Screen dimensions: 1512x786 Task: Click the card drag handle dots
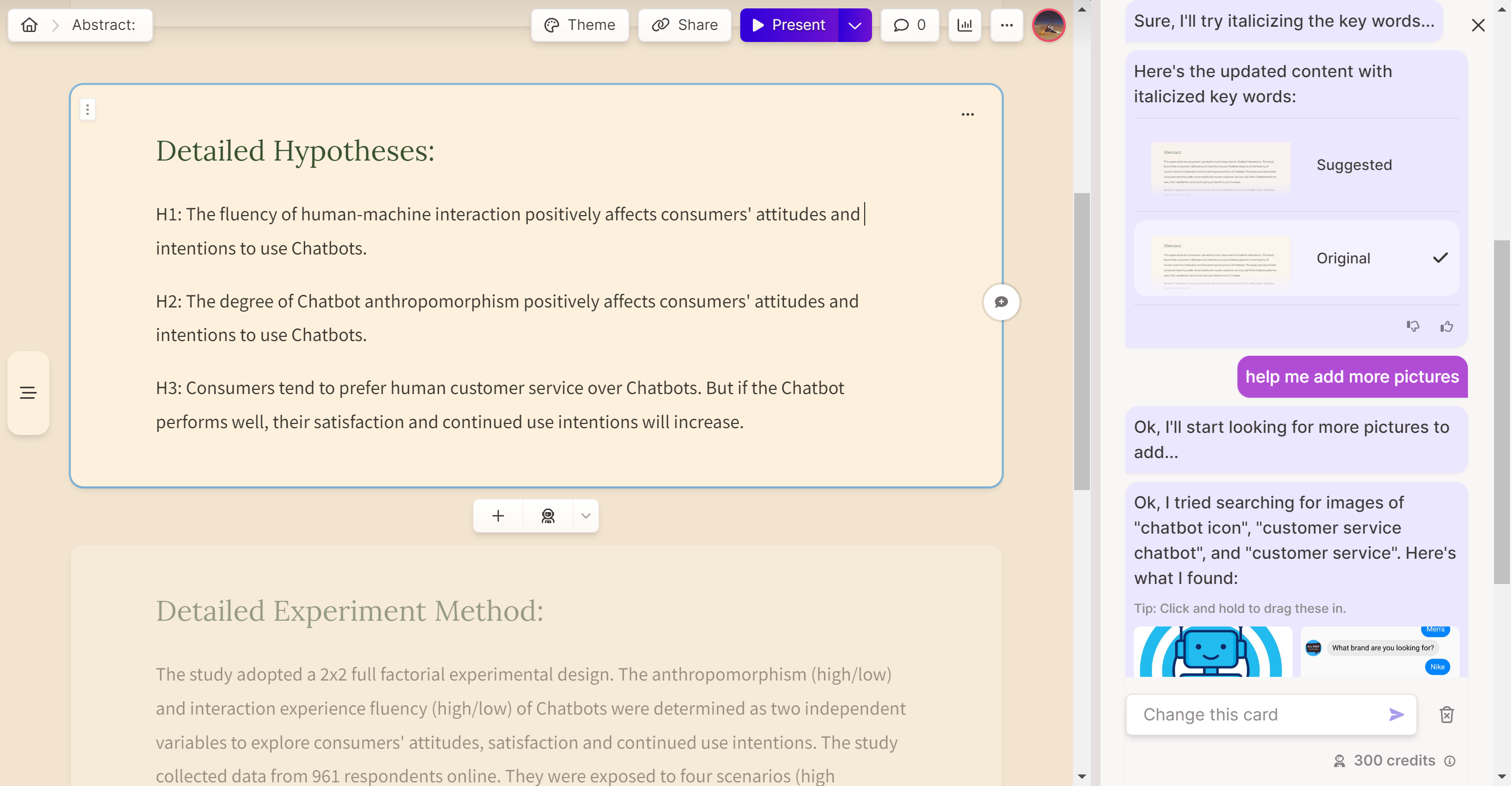[88, 109]
